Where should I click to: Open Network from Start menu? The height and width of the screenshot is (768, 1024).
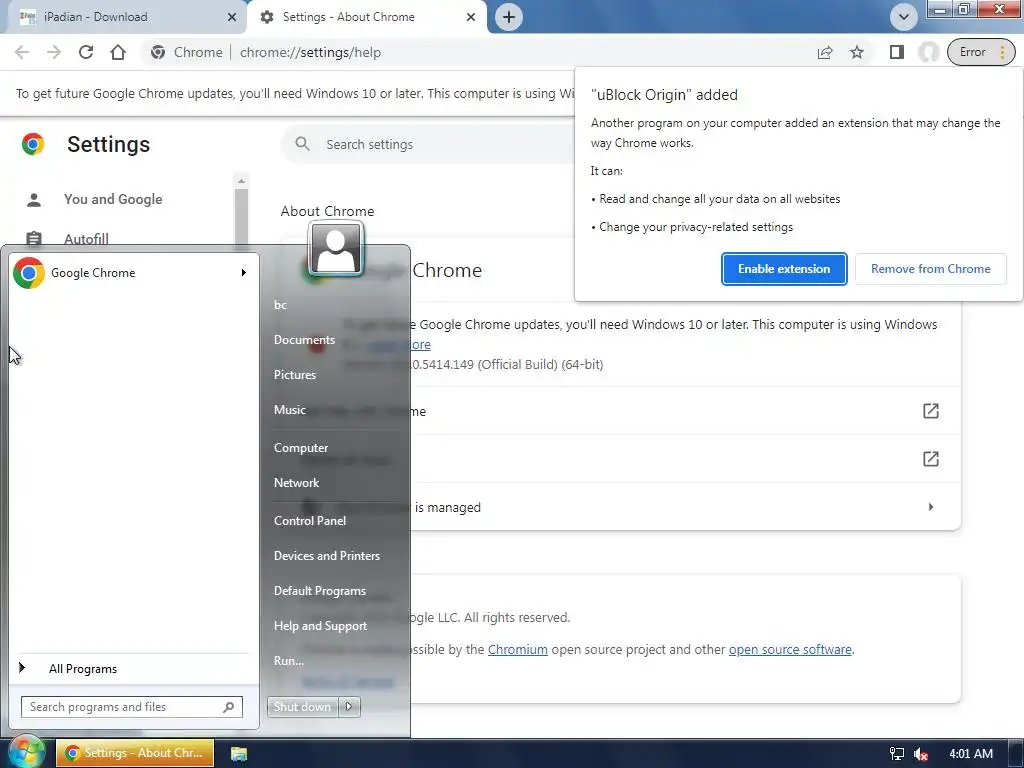pos(296,483)
